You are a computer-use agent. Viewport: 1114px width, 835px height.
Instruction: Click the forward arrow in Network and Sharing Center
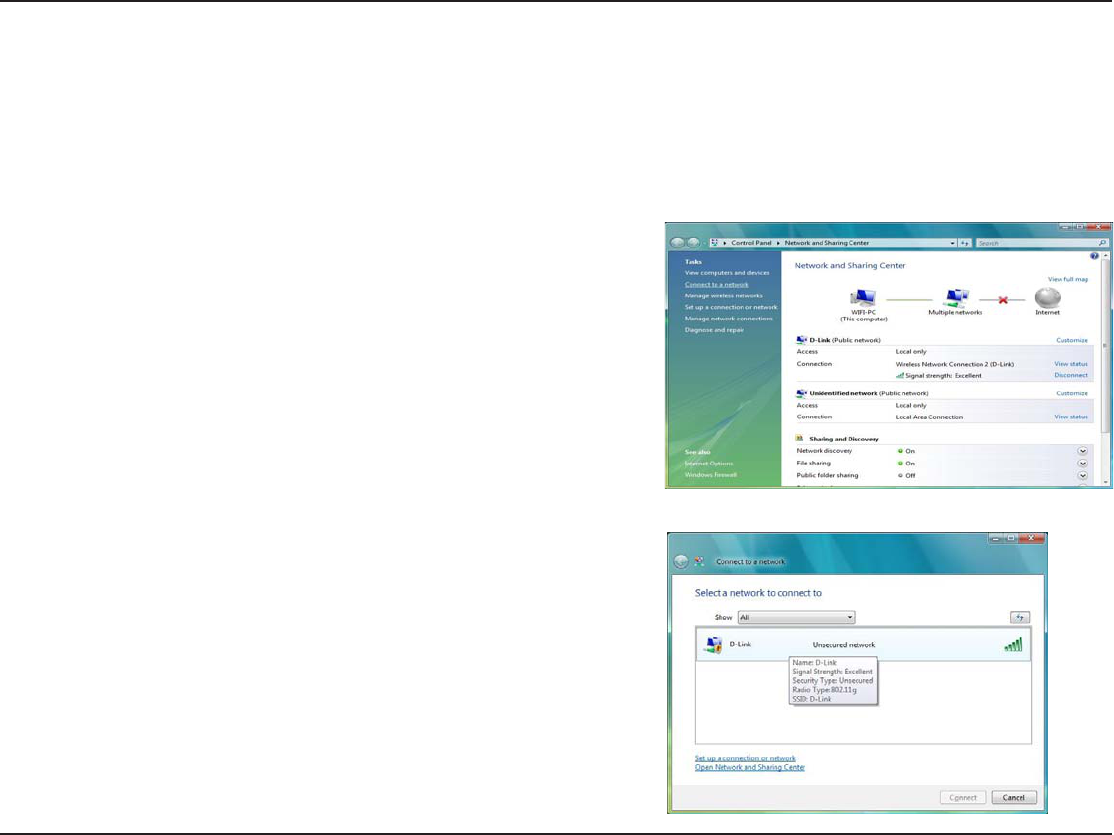(x=693, y=242)
